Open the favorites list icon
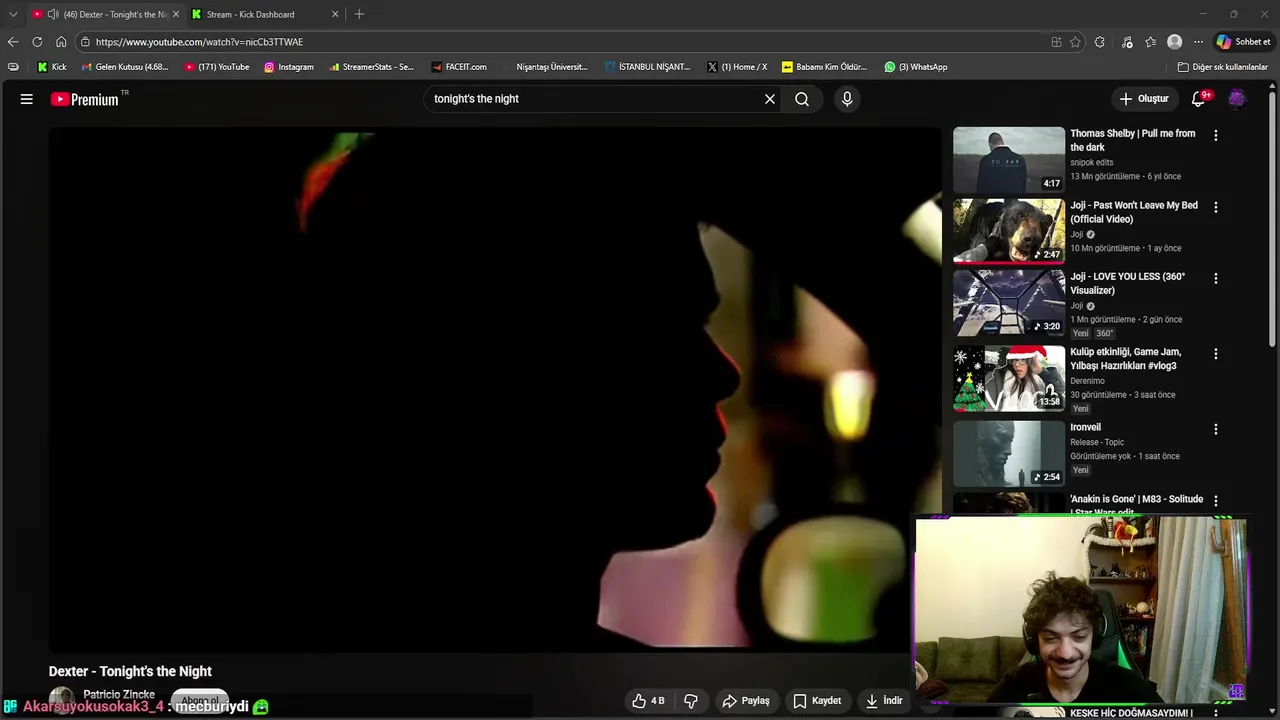The height and width of the screenshot is (720, 1280). pyautogui.click(x=1151, y=42)
